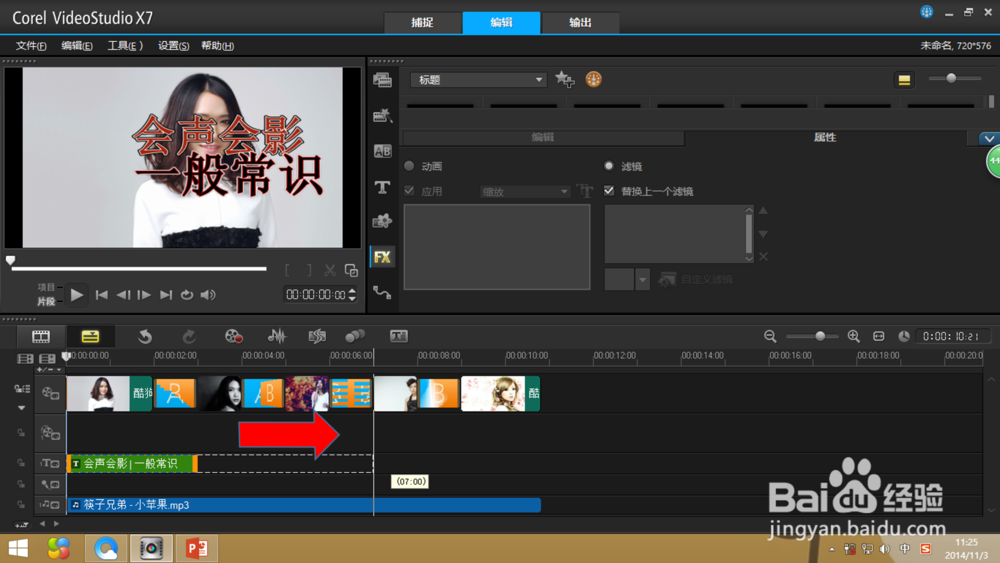Viewport: 1000px width, 563px height.
Task: Toggle ripple editing on voice track
Action: click(x=21, y=484)
